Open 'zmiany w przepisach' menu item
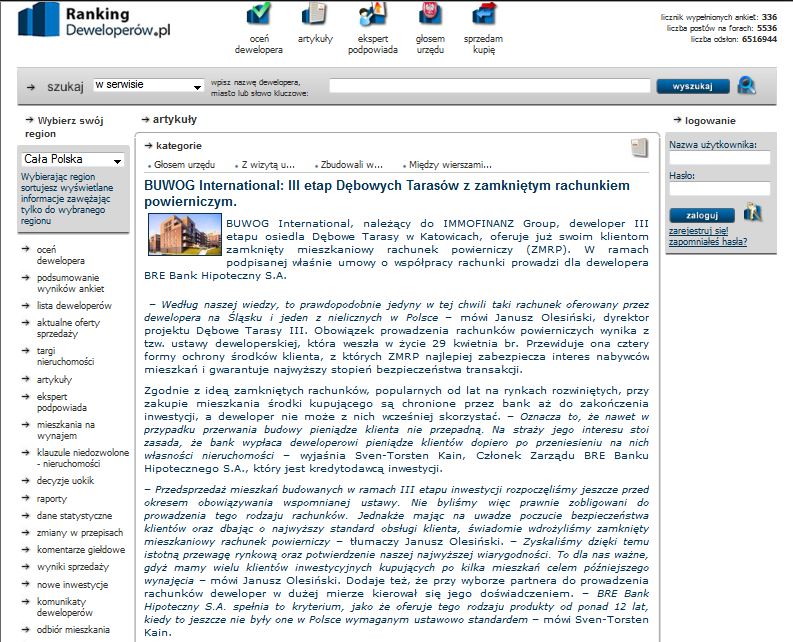Screen dimensions: 793x642 pos(80,533)
